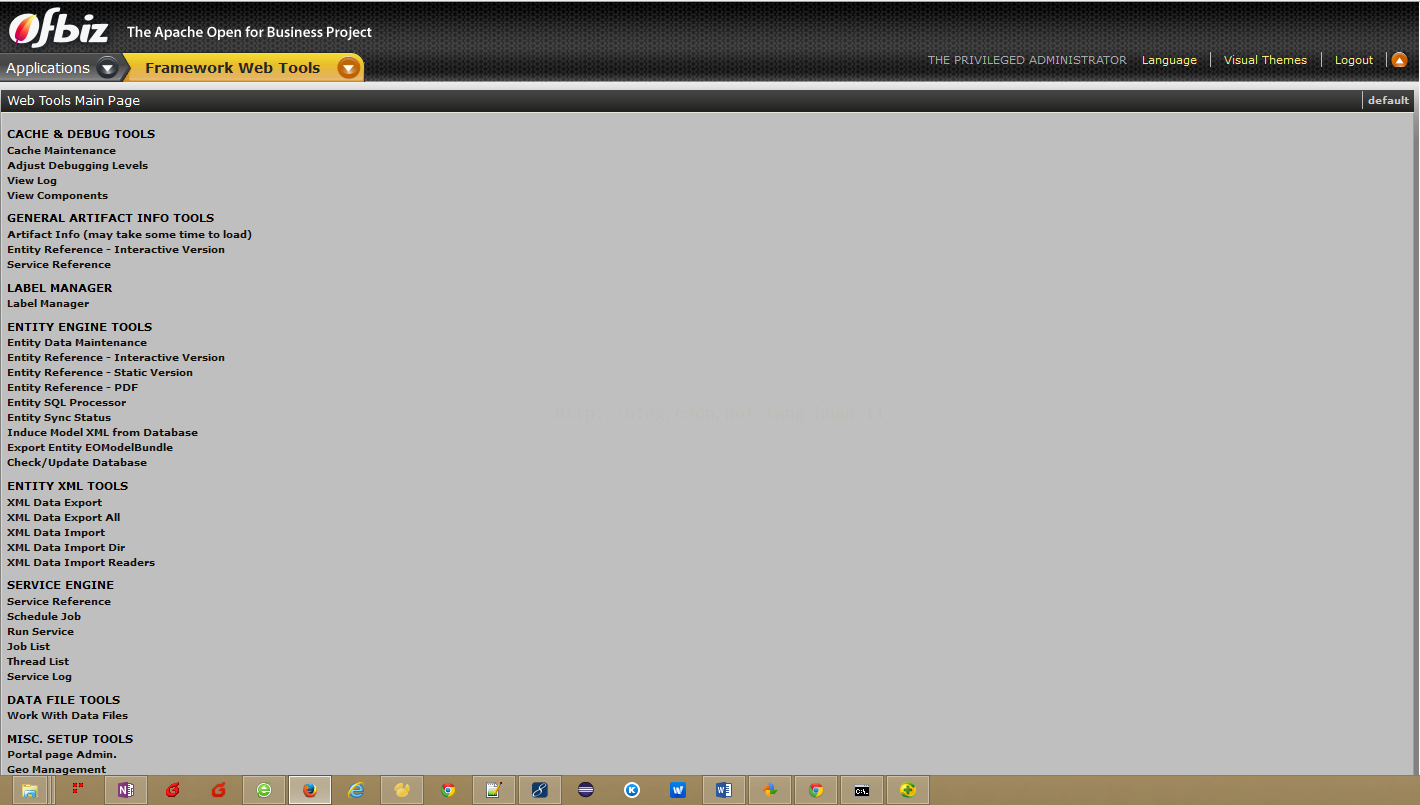The image size is (1420, 805).
Task: Open Service Reference under Service Engine
Action: (59, 602)
